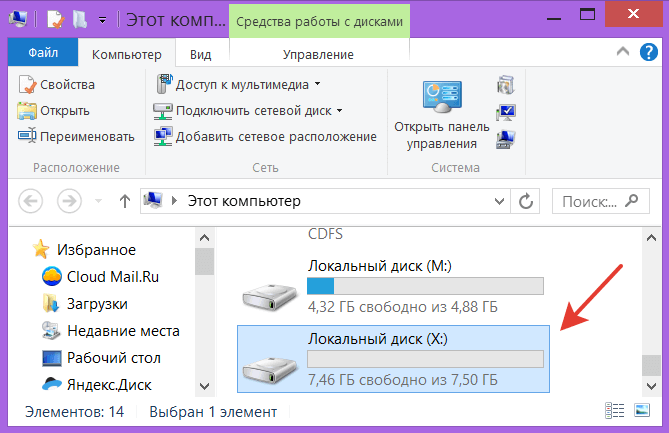The width and height of the screenshot is (669, 433).
Task: Collapse the ribbon with the chevron
Action: pos(630,54)
